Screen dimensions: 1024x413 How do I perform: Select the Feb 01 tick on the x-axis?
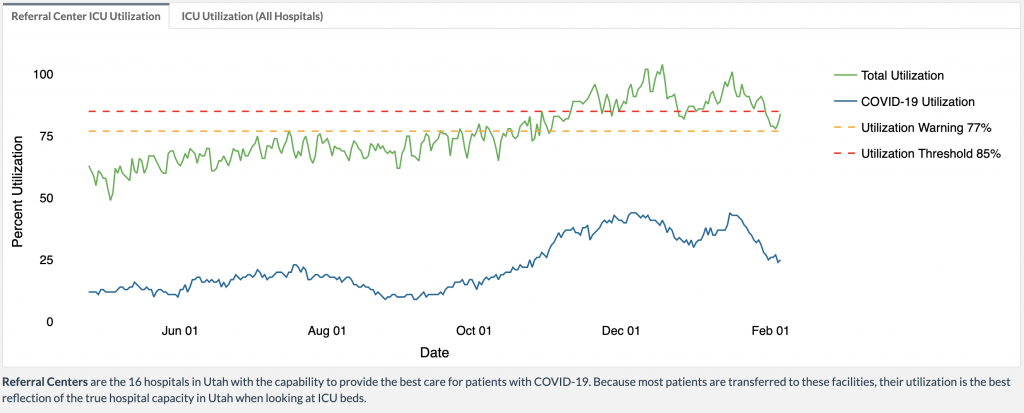pyautogui.click(x=769, y=331)
